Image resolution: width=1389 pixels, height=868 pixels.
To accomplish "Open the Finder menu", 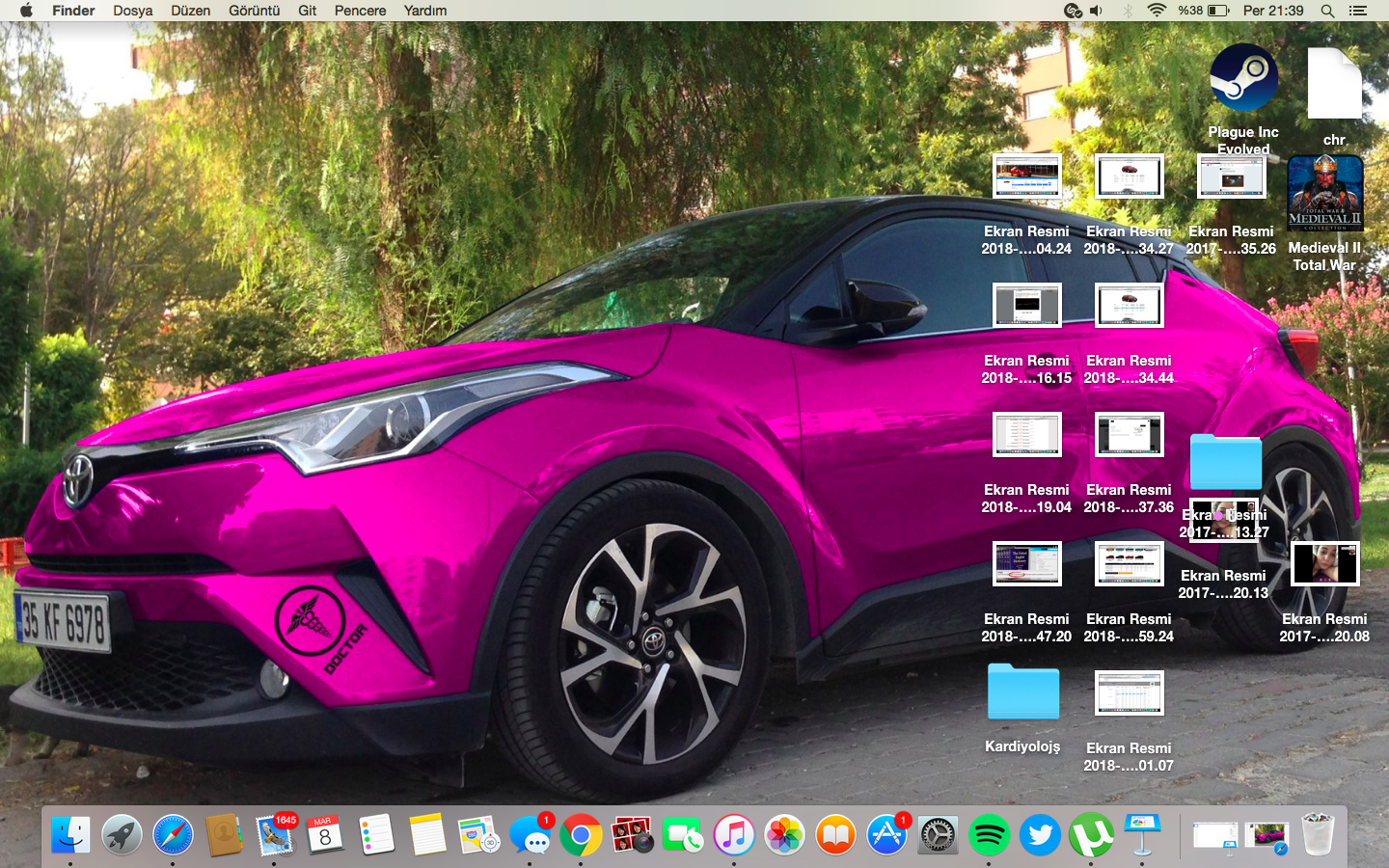I will (x=73, y=11).
